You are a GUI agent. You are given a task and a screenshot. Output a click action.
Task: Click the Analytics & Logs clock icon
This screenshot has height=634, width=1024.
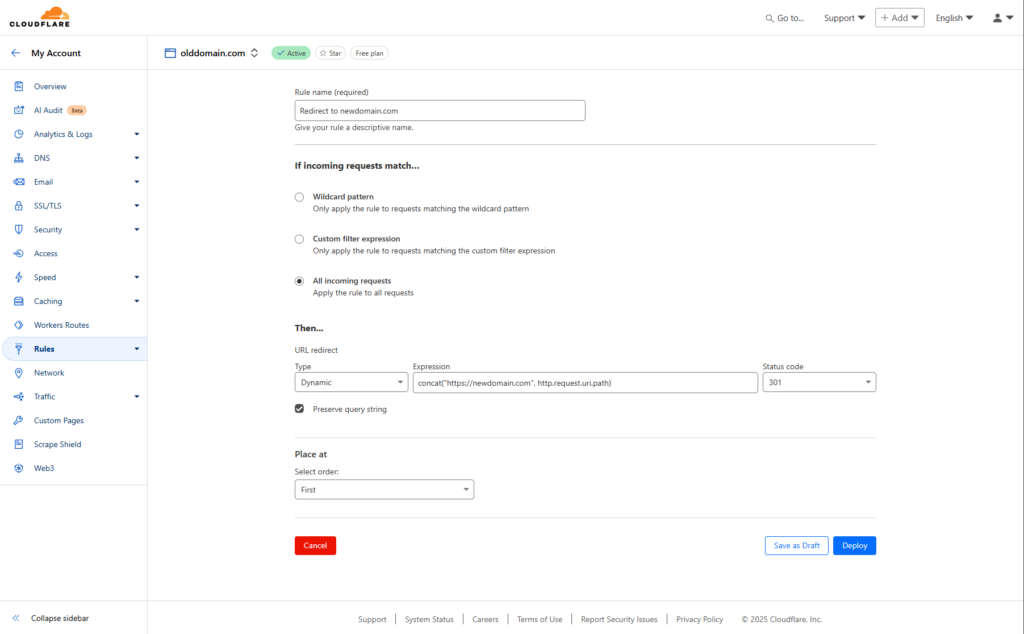coord(19,134)
